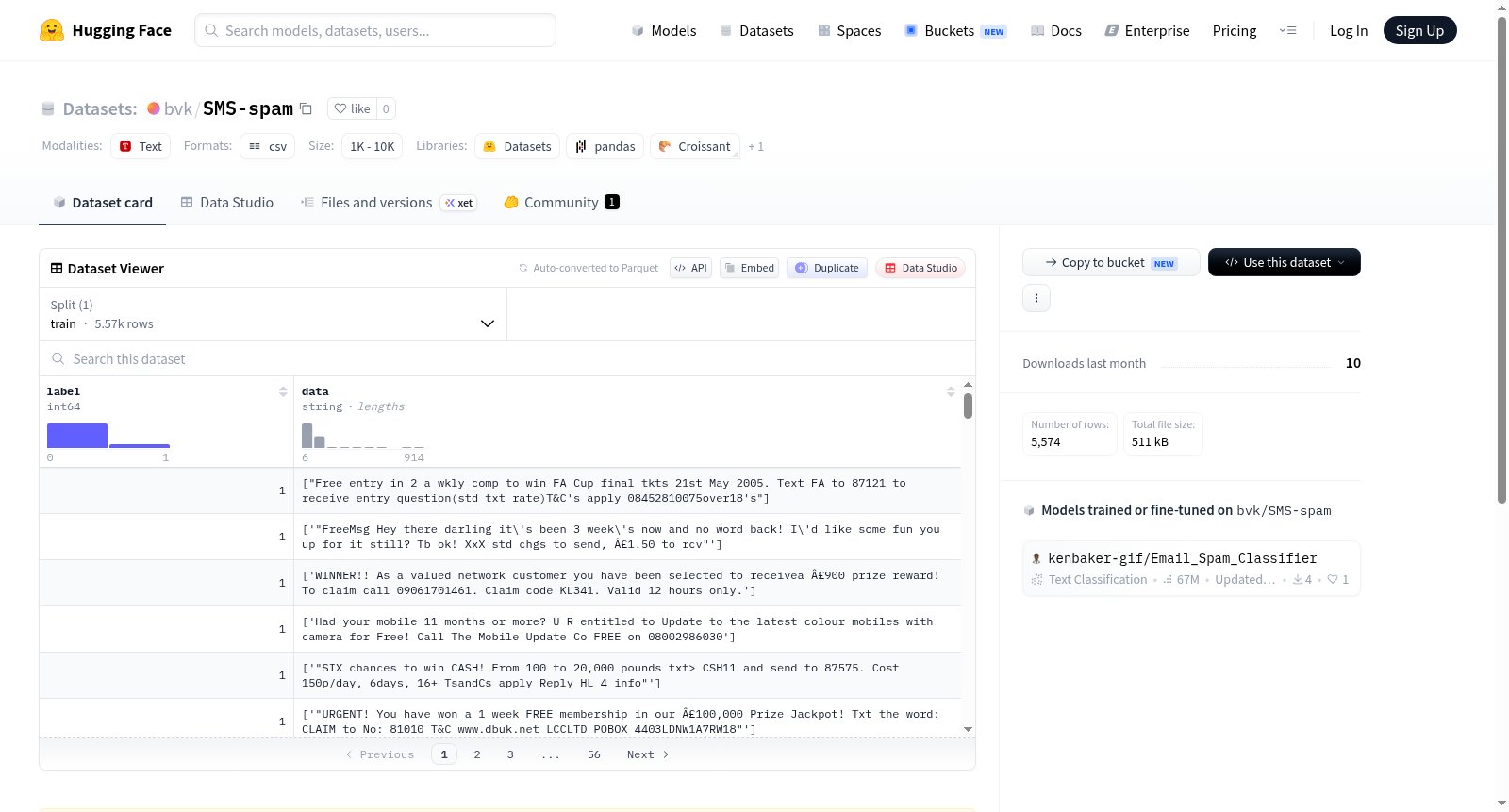Open kenbaker-gif/Email_Spam_Classifier model card
Screen dimensions: 1509x812
tap(1191, 568)
